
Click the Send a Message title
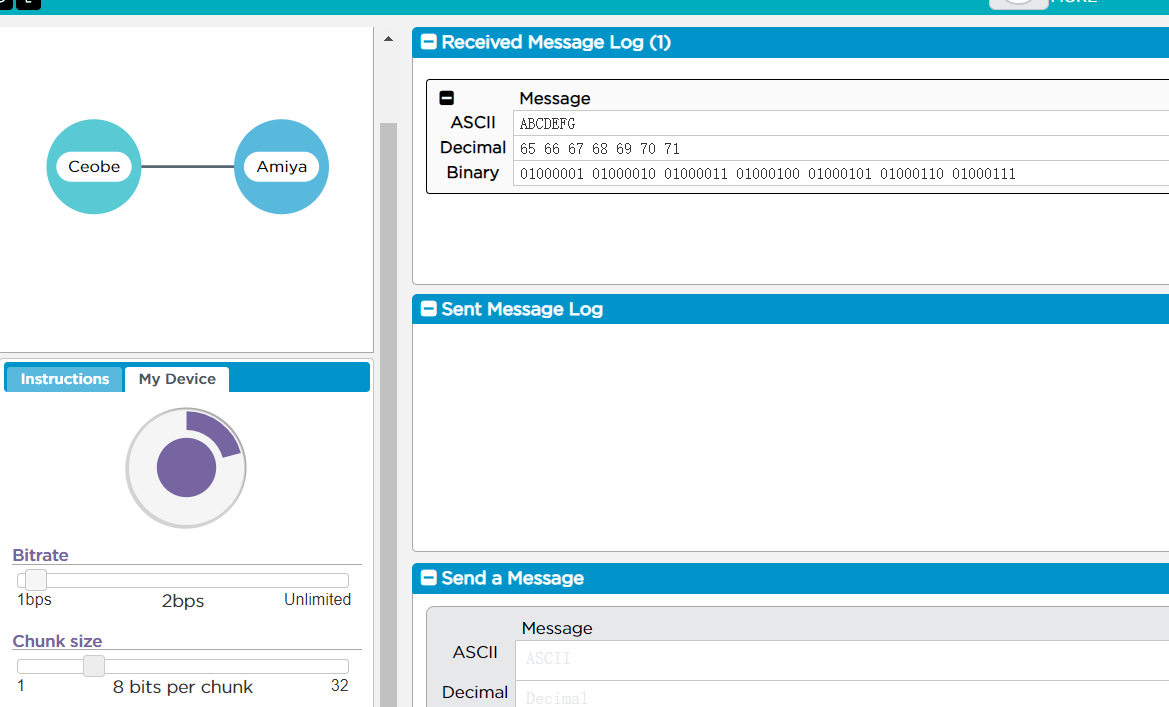[512, 578]
